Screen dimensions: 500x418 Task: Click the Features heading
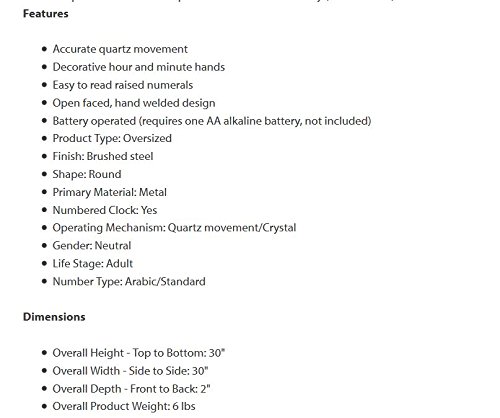click(46, 14)
